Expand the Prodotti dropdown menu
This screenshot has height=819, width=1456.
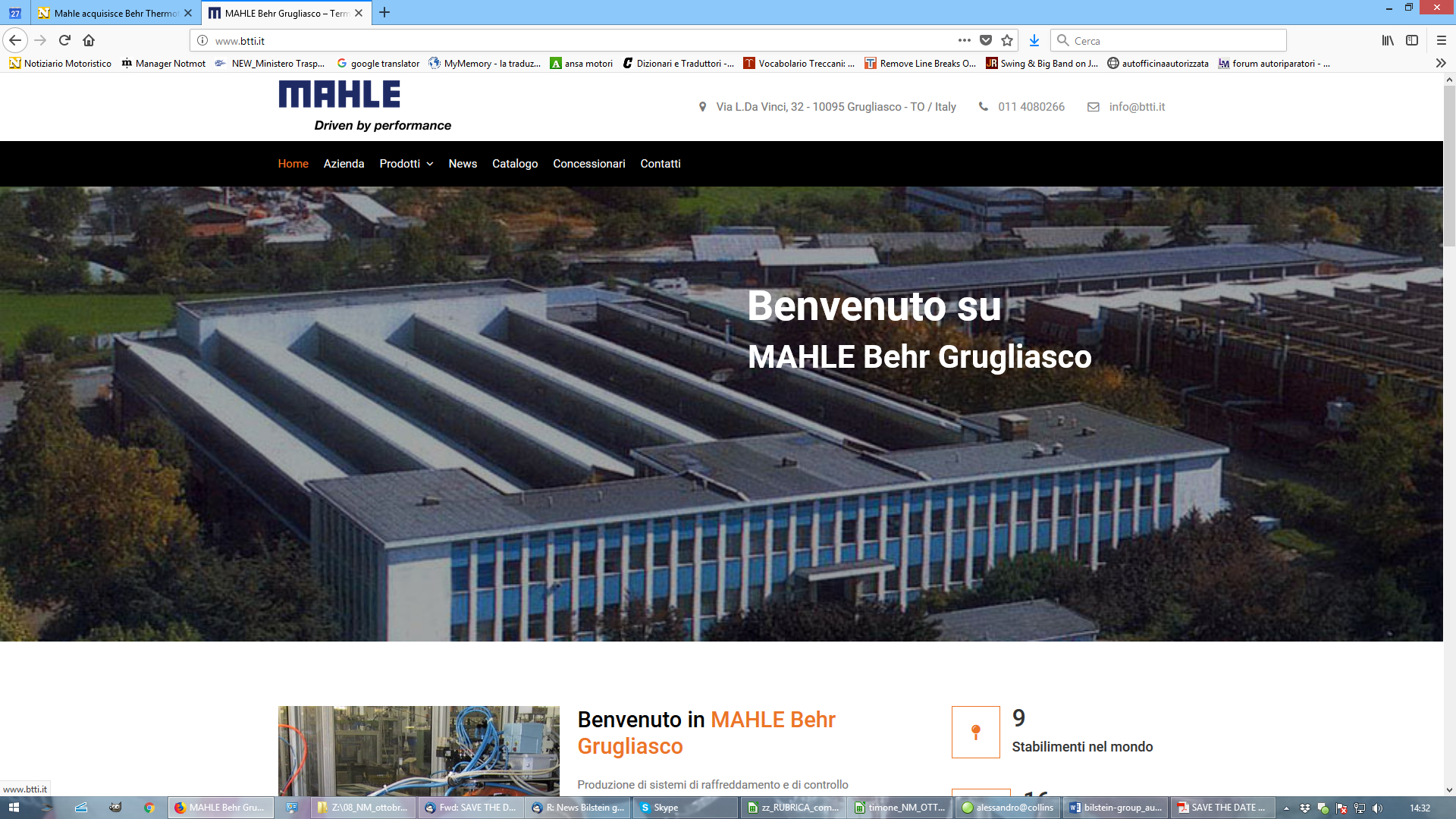pos(406,164)
